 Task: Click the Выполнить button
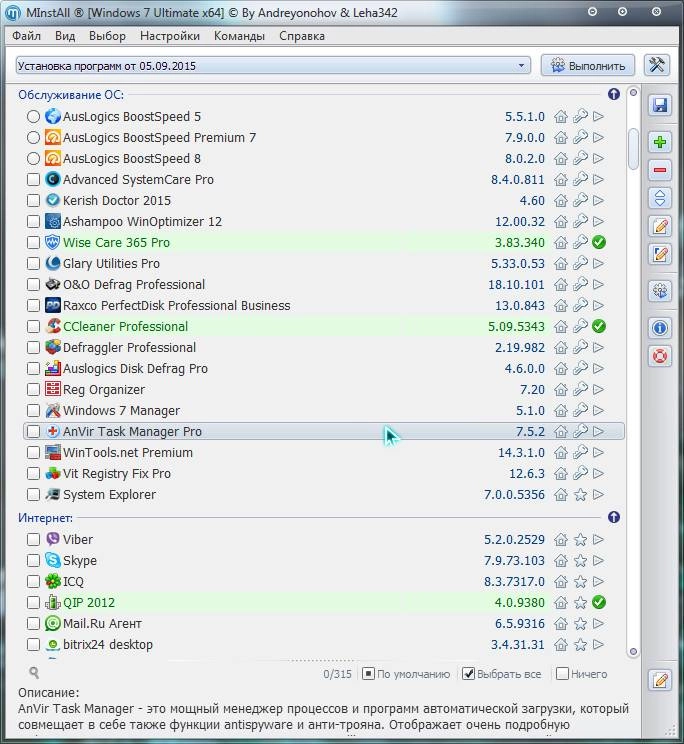(x=588, y=65)
